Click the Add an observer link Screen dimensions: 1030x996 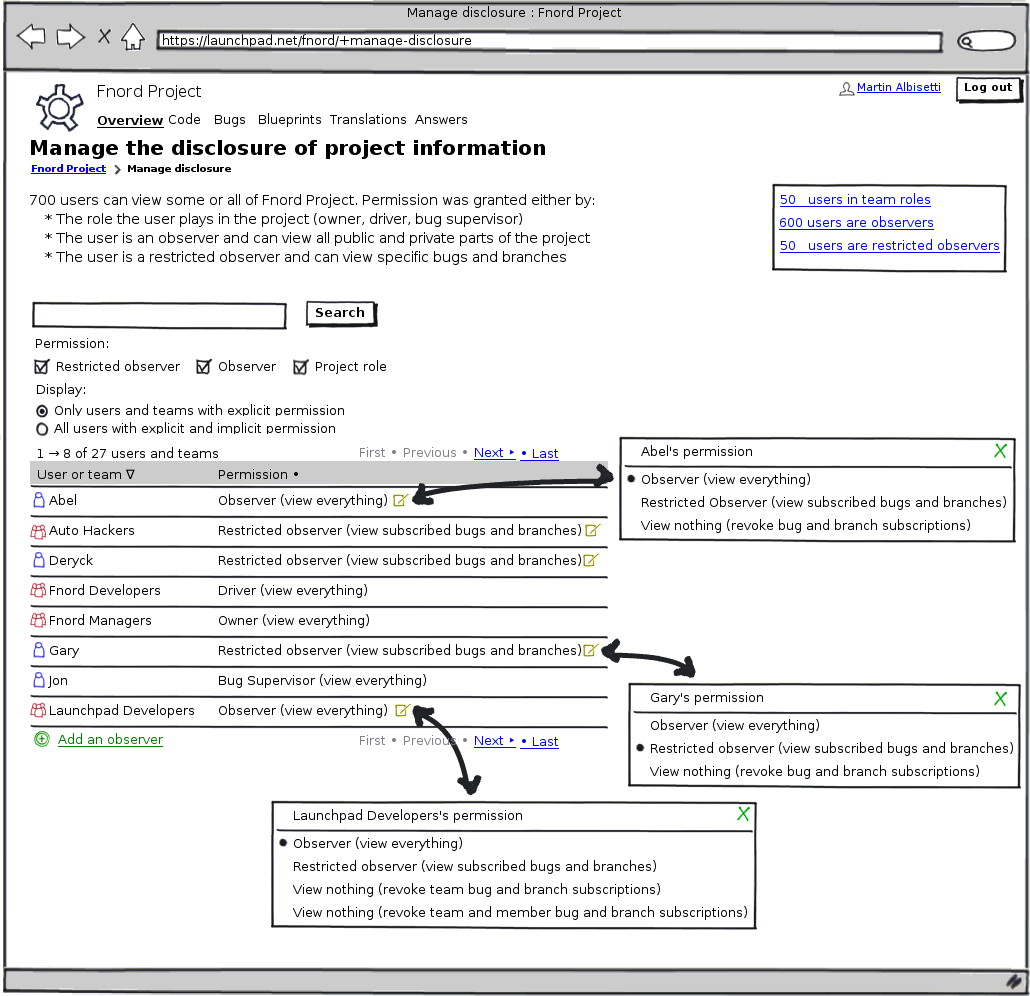pos(110,740)
